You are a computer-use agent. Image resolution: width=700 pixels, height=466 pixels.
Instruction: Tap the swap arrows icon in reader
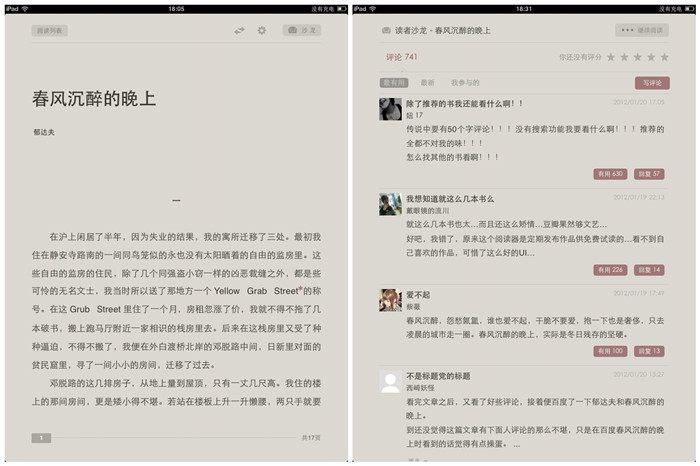(x=240, y=31)
